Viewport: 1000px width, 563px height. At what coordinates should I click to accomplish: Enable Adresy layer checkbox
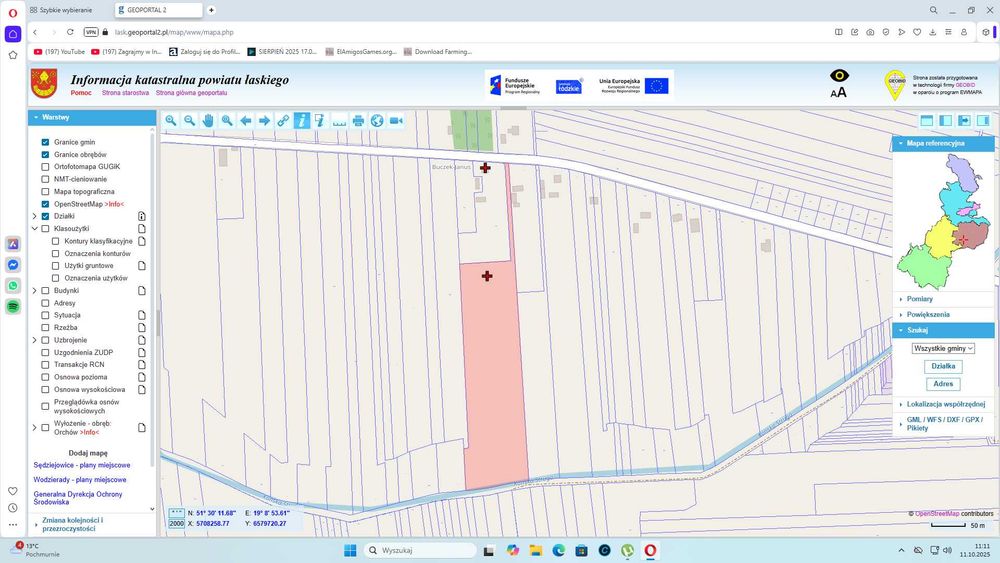[x=45, y=303]
